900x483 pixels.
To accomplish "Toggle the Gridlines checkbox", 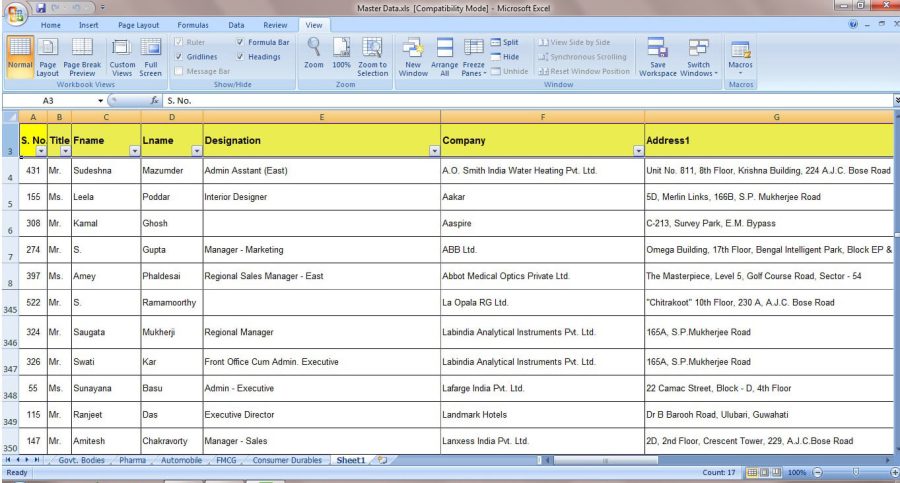I will click(x=179, y=57).
